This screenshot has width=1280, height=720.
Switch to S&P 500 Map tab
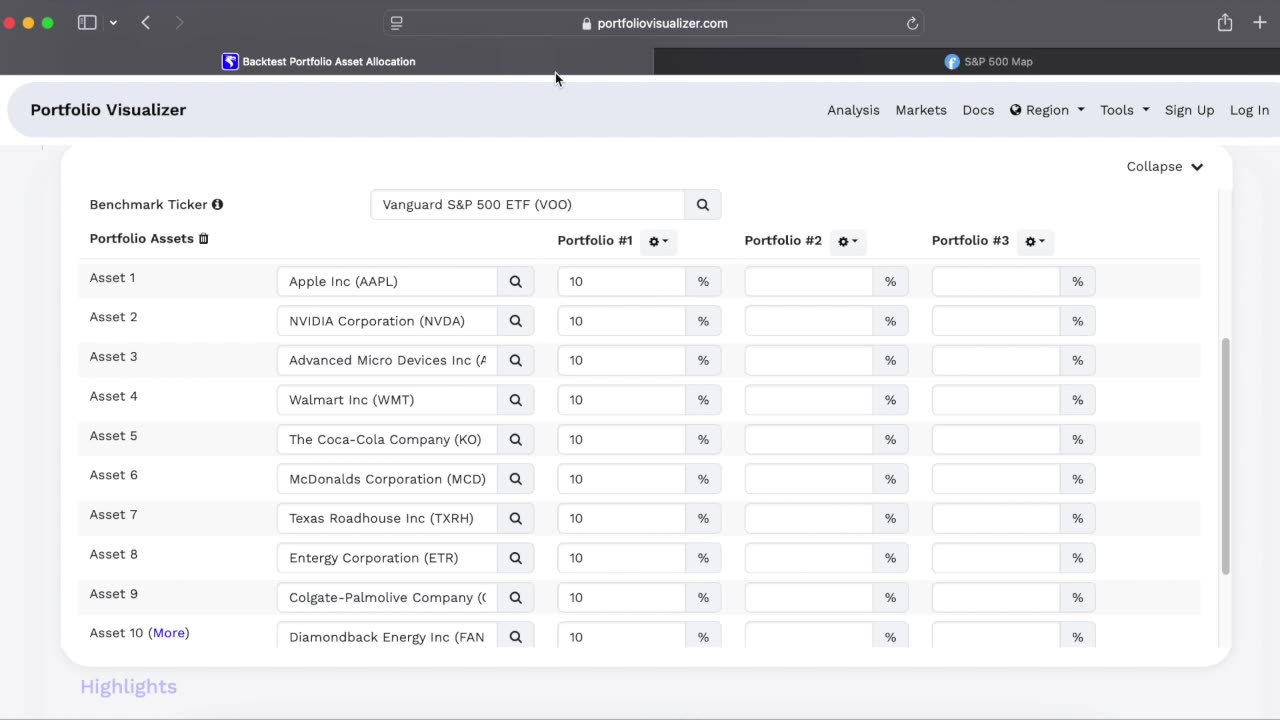(x=988, y=62)
